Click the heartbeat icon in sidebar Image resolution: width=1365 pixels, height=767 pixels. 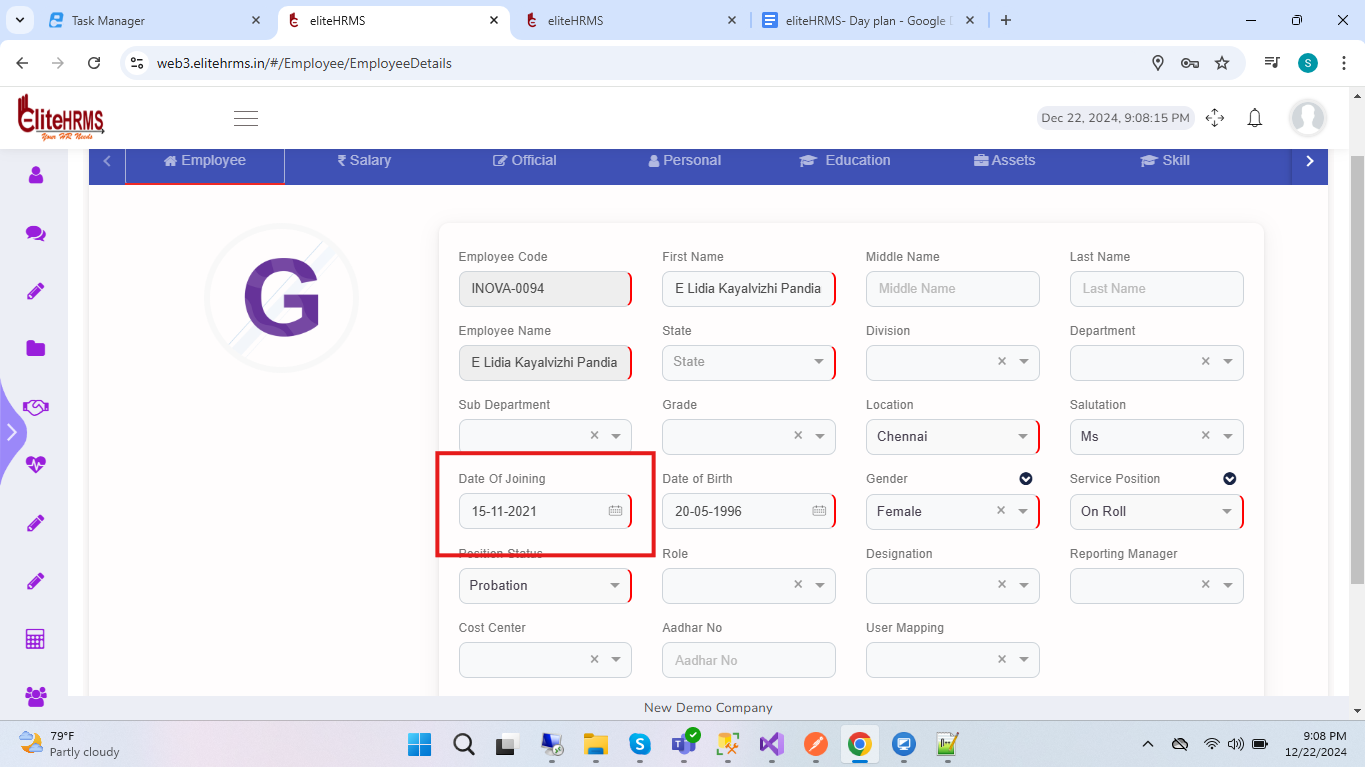click(36, 465)
